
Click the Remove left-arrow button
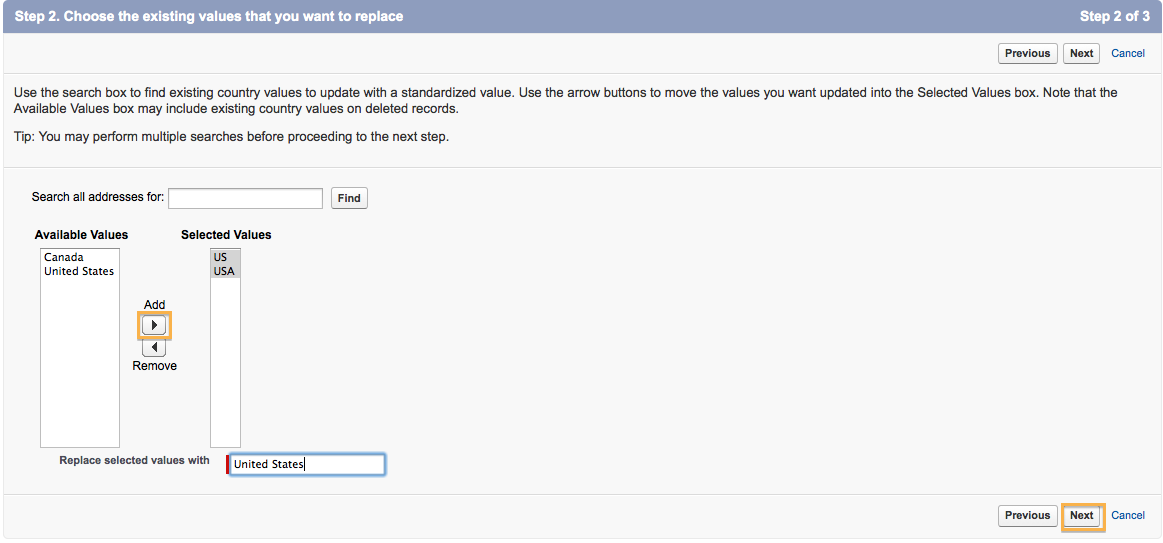point(154,347)
